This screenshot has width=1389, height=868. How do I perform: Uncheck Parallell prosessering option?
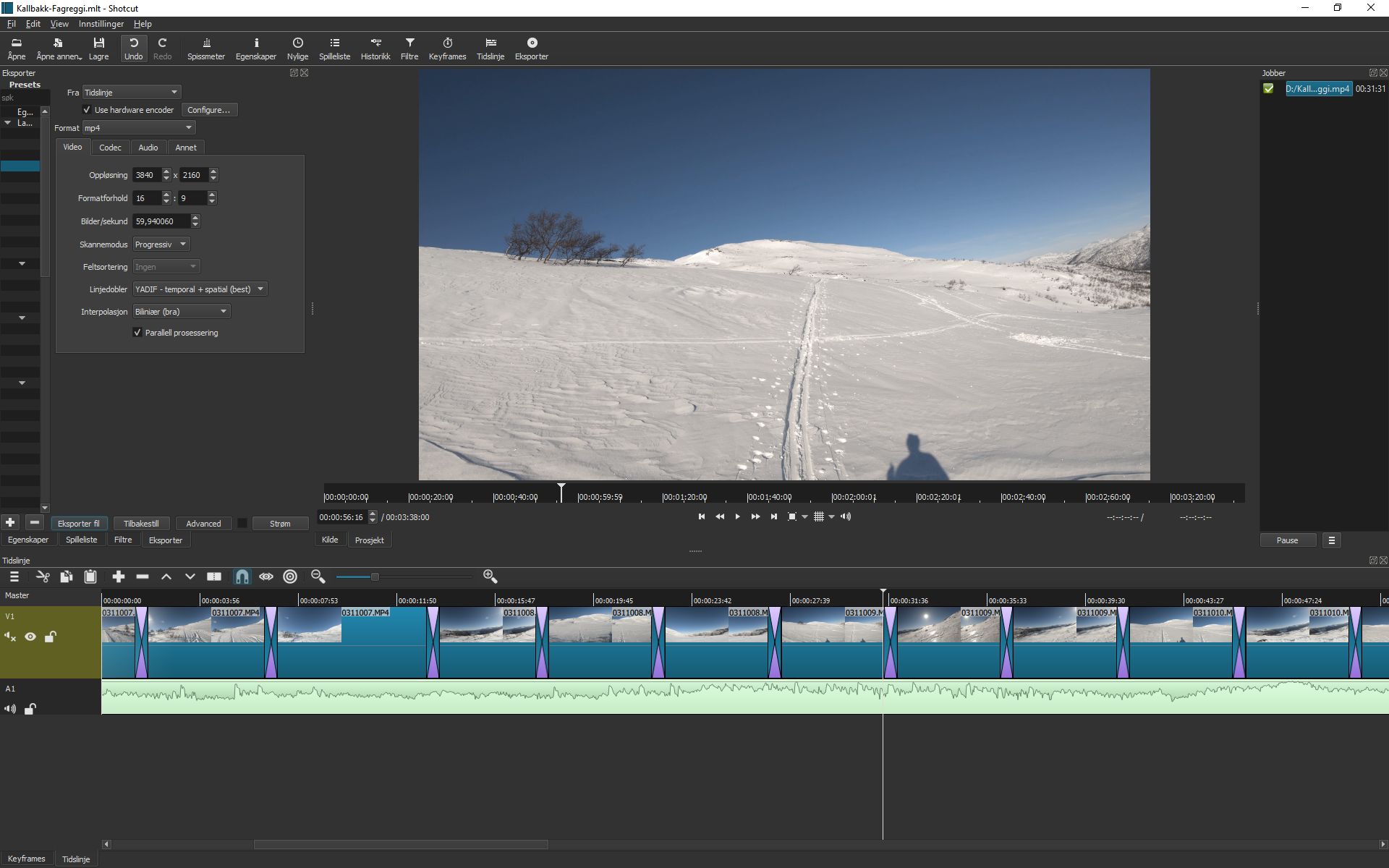pos(137,333)
